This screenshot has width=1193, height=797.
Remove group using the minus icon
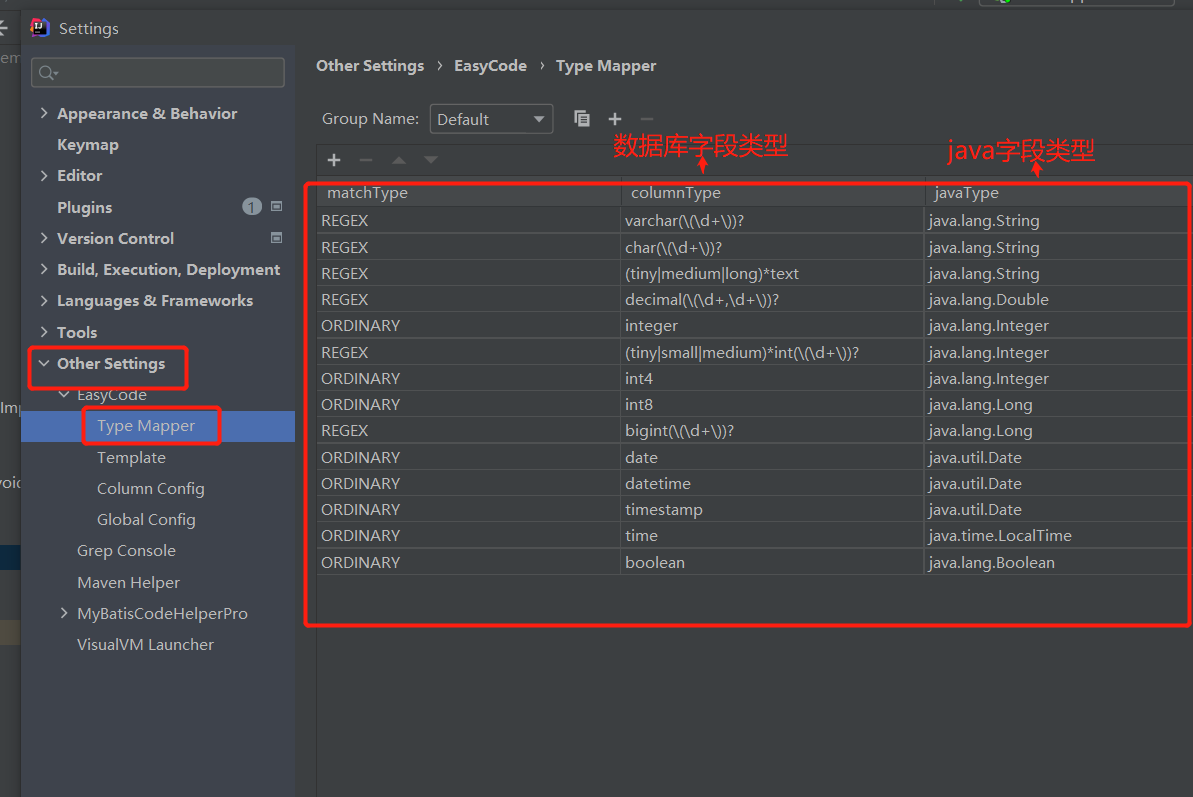[x=647, y=119]
